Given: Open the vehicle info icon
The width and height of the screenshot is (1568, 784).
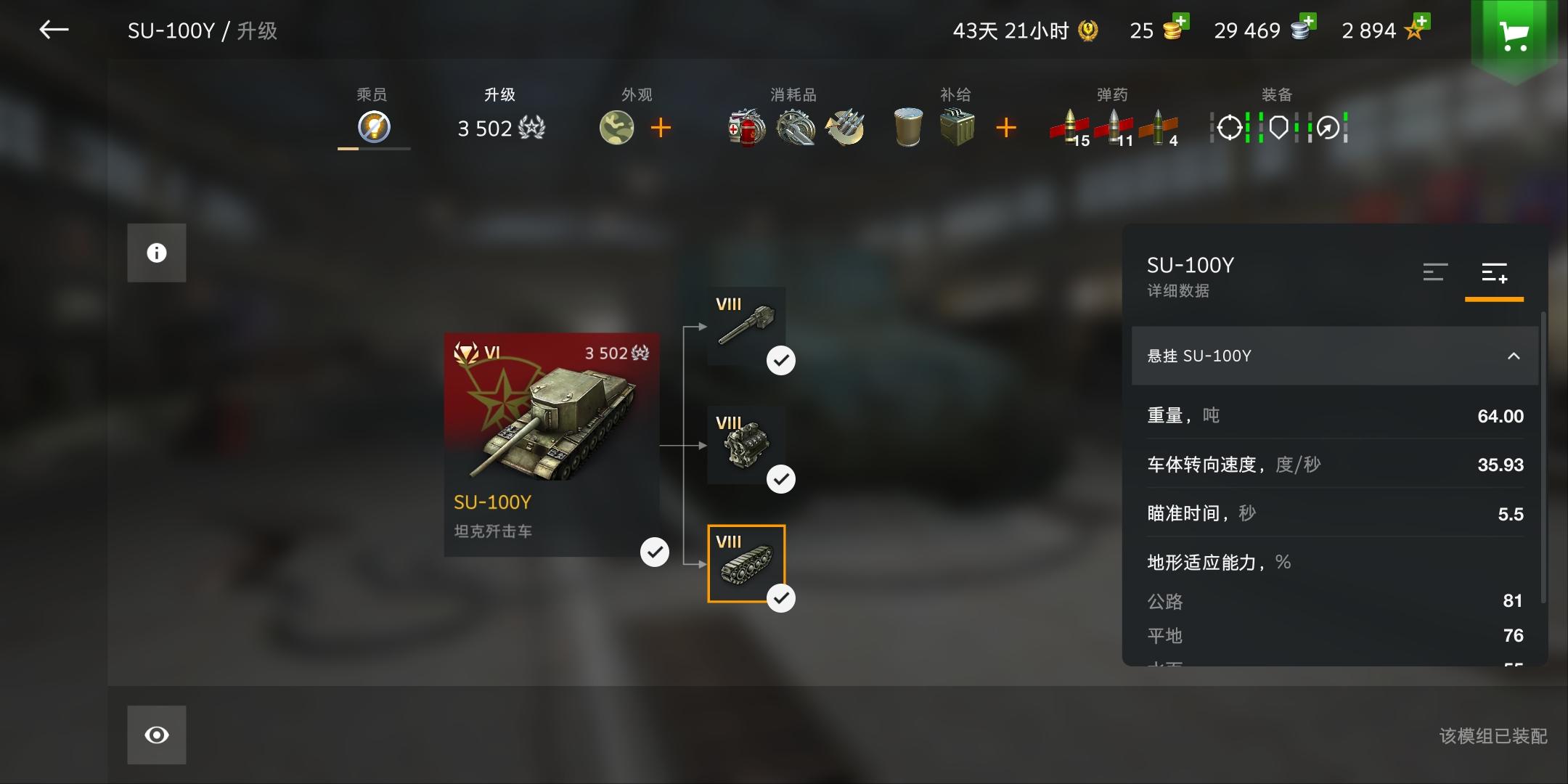Looking at the screenshot, I should point(157,253).
